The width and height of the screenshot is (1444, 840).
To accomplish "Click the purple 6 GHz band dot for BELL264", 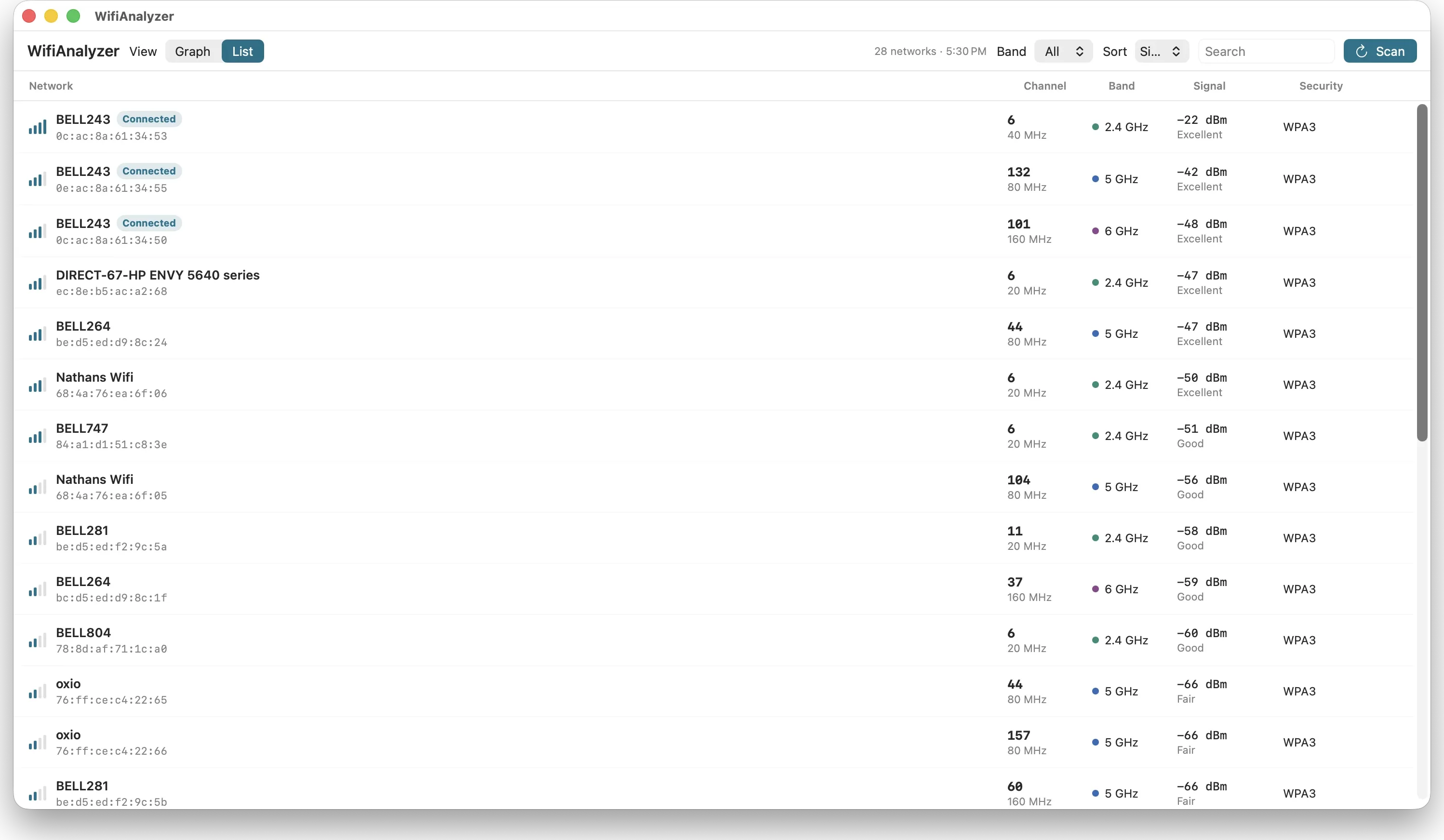I will 1095,589.
